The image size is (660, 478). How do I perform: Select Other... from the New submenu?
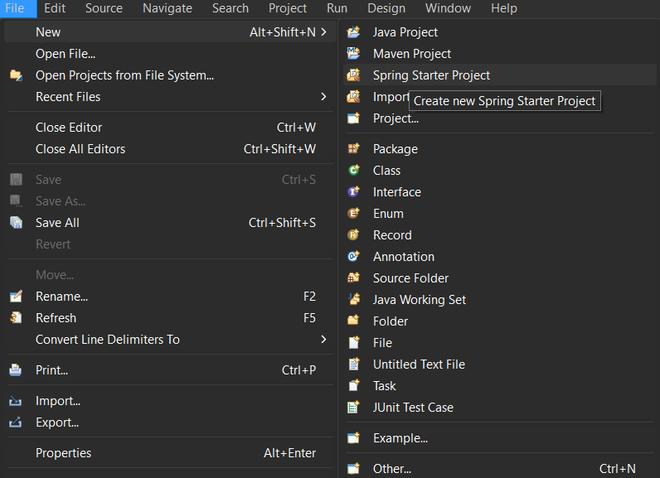[392, 469]
